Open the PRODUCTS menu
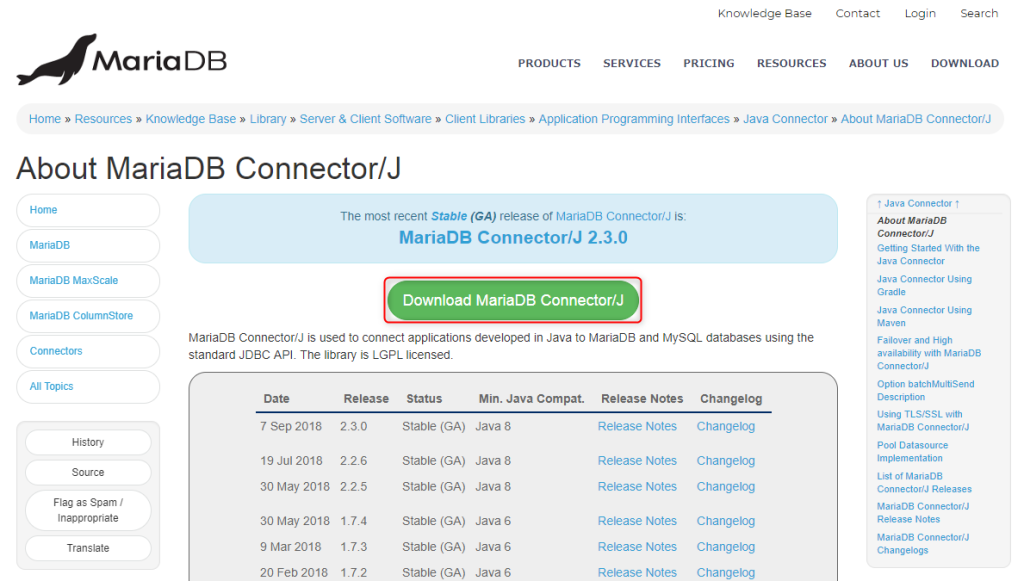Image resolution: width=1024 pixels, height=581 pixels. 549,63
